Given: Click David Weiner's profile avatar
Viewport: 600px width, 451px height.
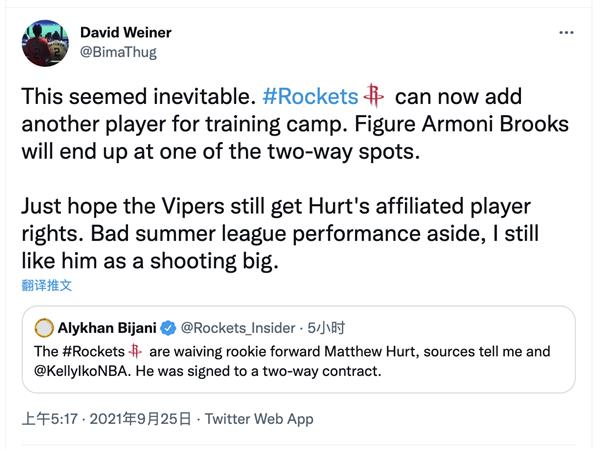Looking at the screenshot, I should [x=44, y=42].
